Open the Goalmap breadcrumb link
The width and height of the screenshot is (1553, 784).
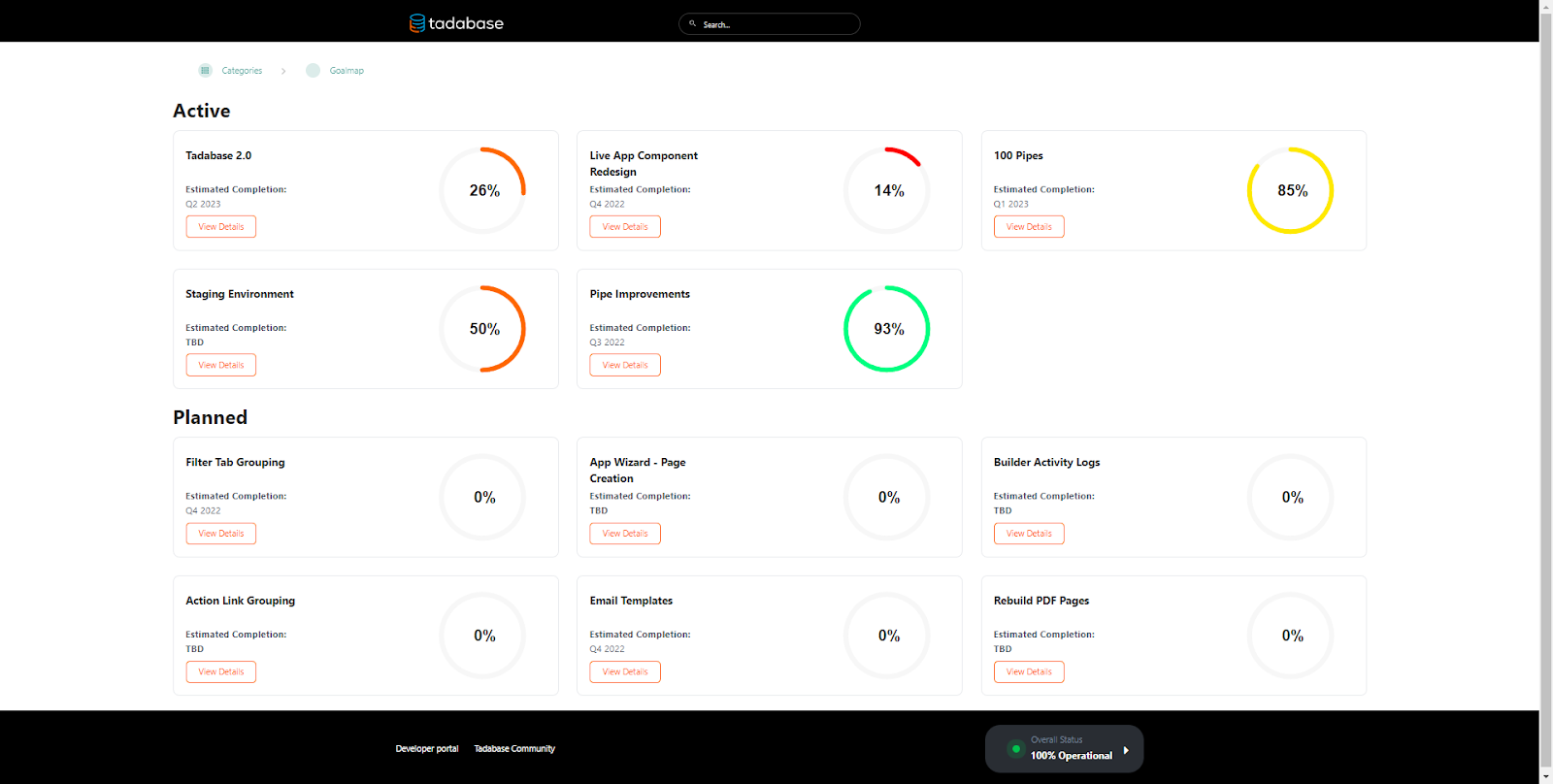coord(347,71)
